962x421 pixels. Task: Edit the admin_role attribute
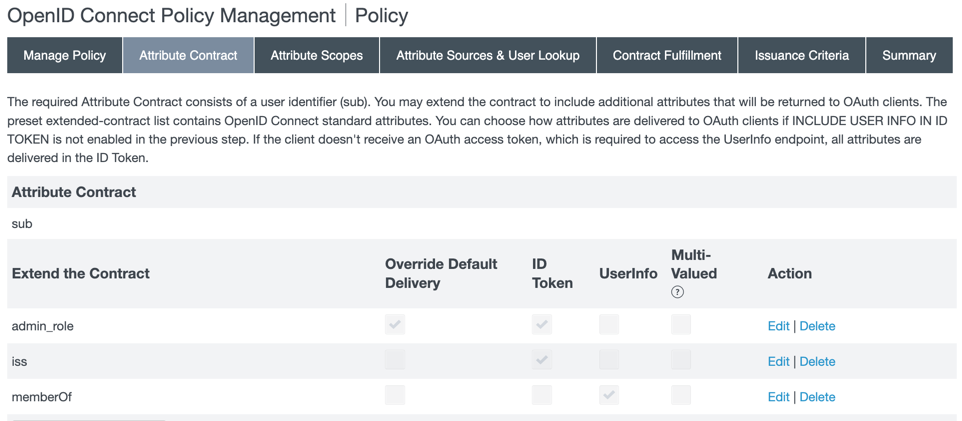[x=778, y=326]
